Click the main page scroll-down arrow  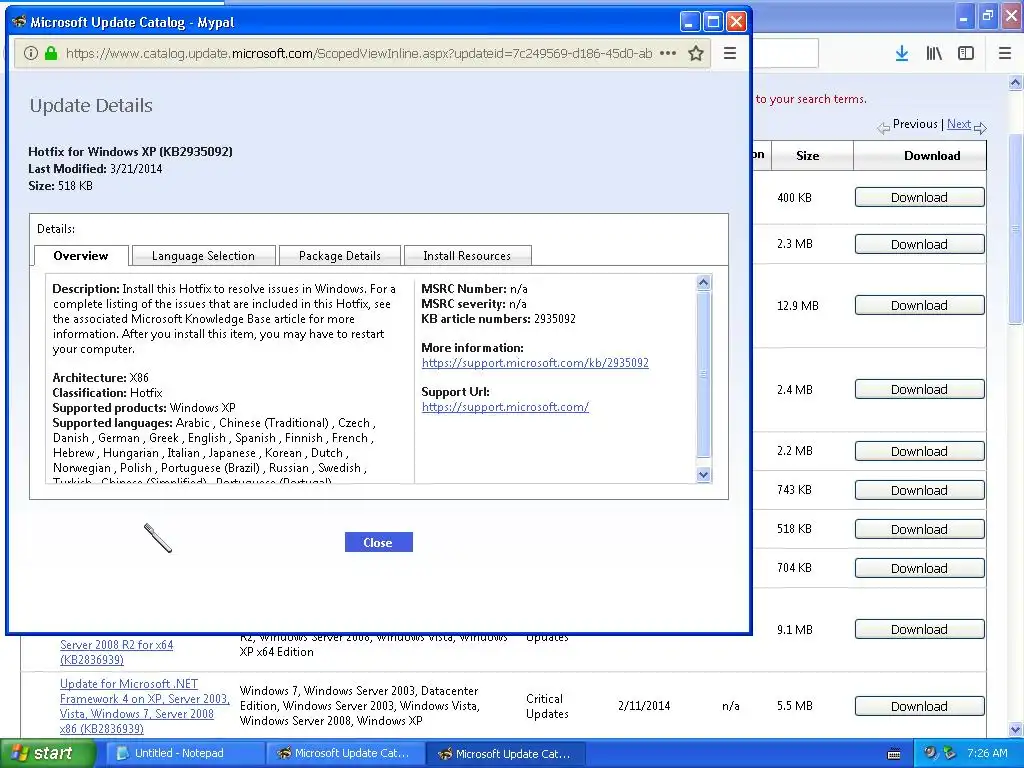pos(1016,729)
